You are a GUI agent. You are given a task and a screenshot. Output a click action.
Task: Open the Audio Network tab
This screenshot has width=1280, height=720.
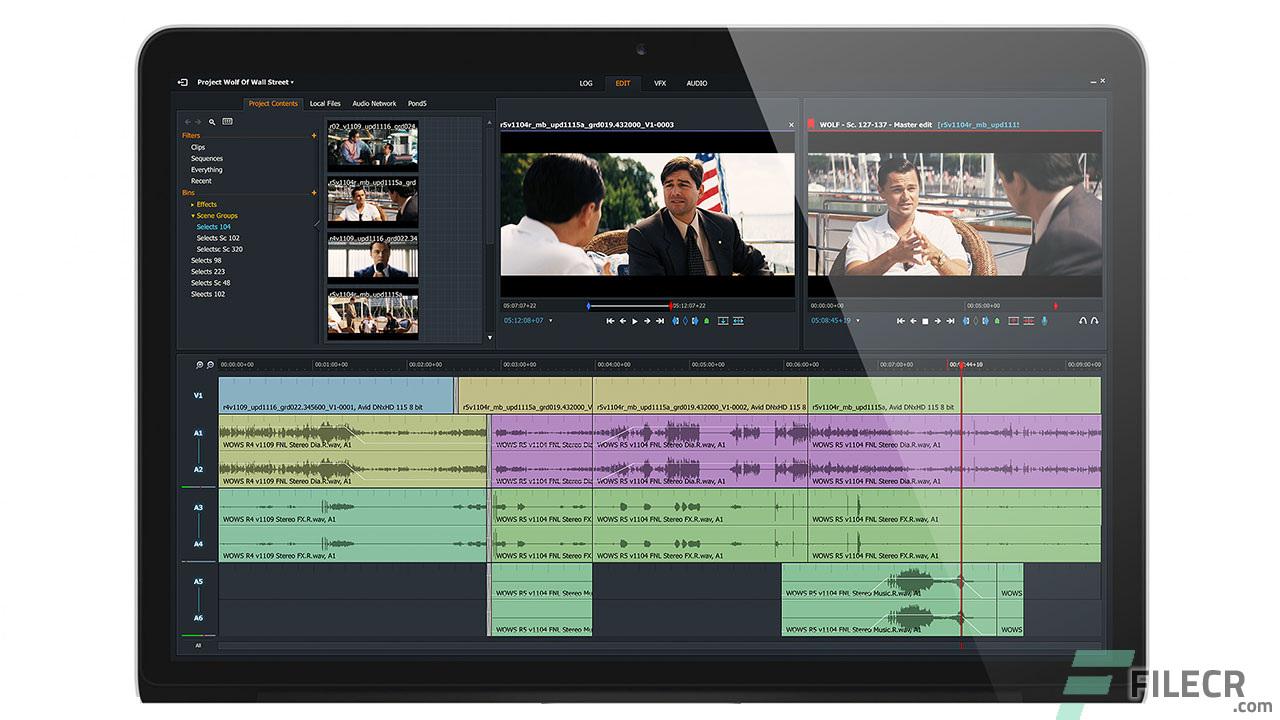pyautogui.click(x=374, y=104)
